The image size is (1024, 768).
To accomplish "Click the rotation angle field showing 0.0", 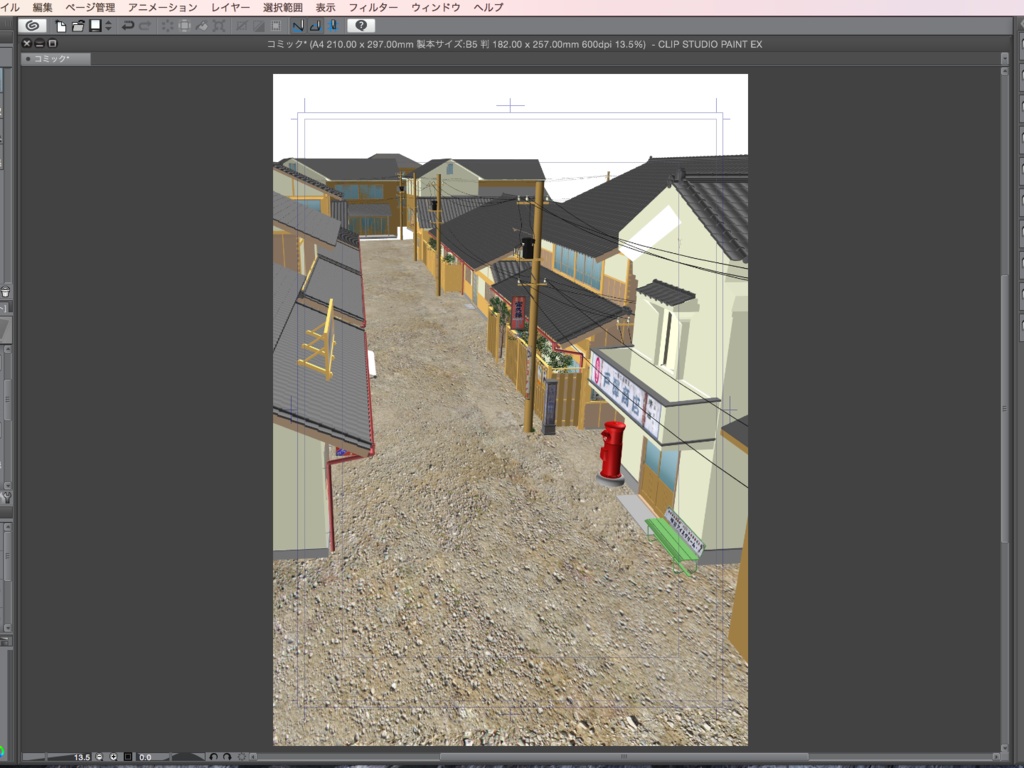I will click(x=148, y=755).
